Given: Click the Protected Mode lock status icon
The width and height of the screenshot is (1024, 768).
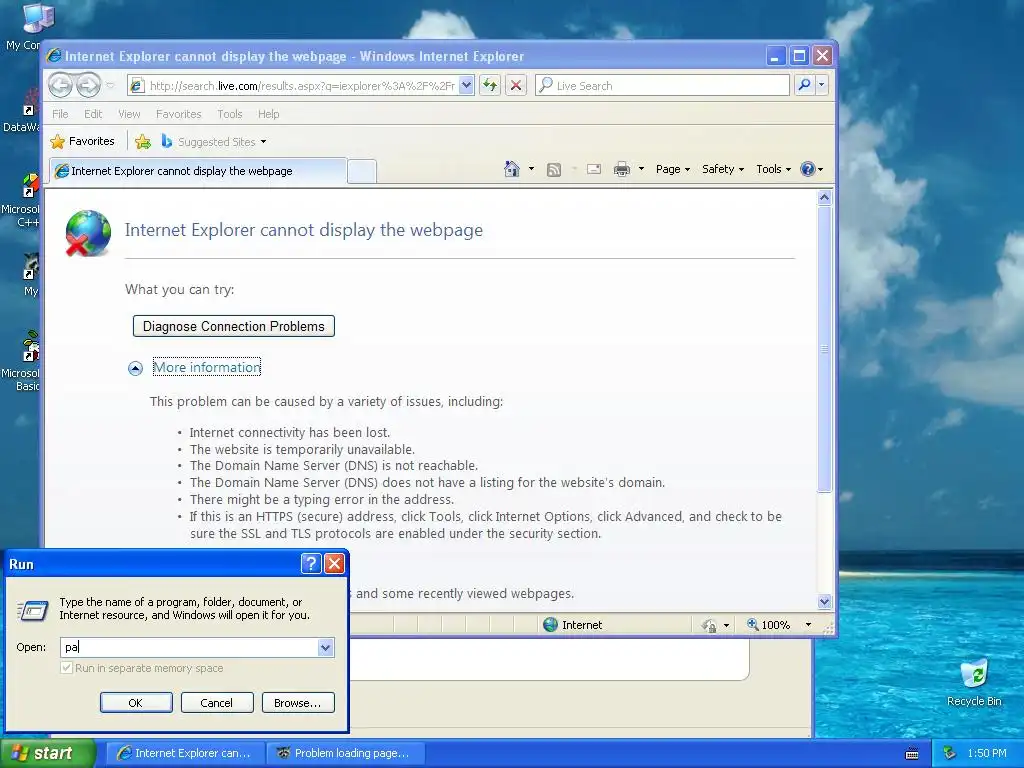Looking at the screenshot, I should coord(709,626).
